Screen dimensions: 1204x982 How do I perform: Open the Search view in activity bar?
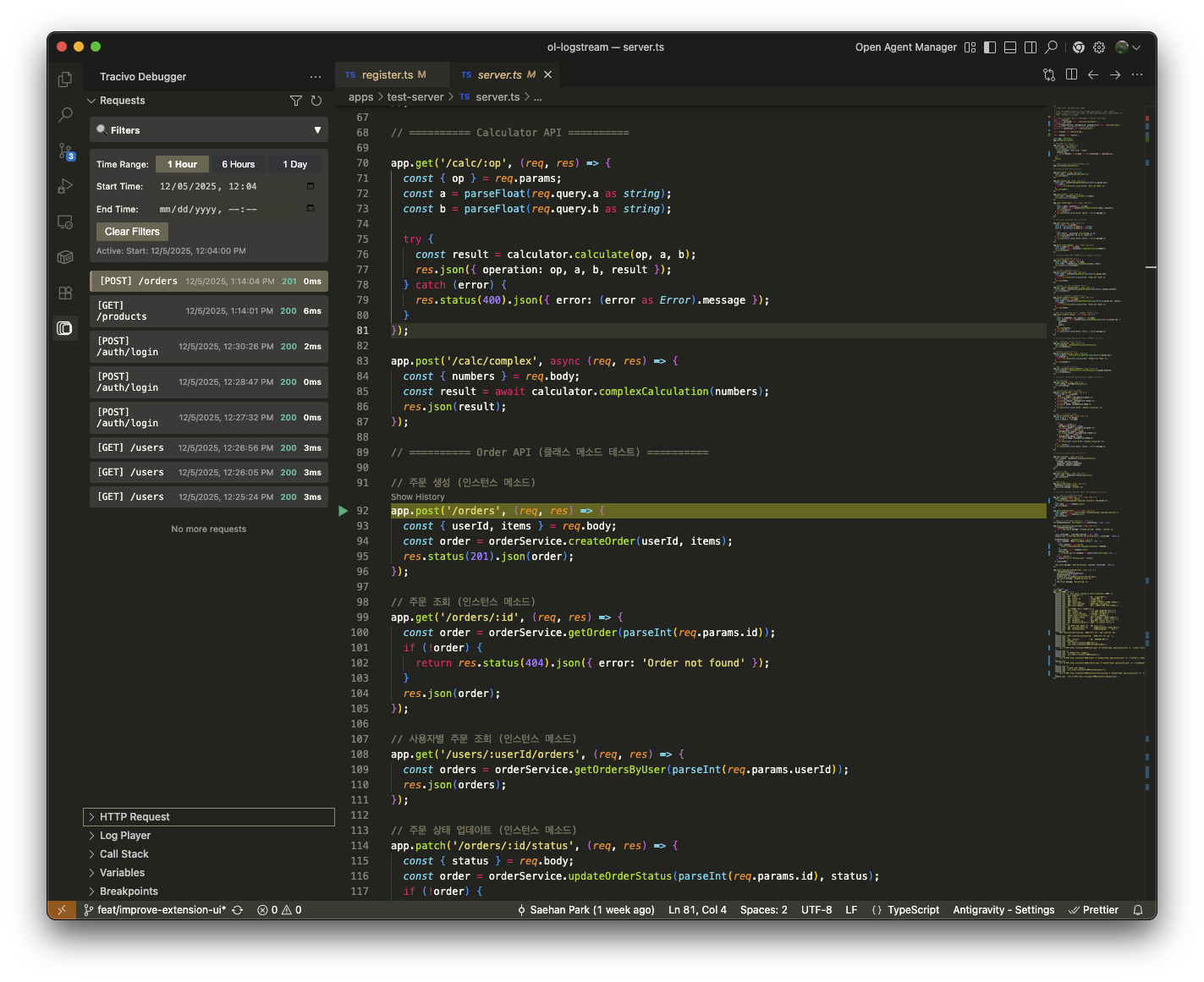pyautogui.click(x=65, y=115)
